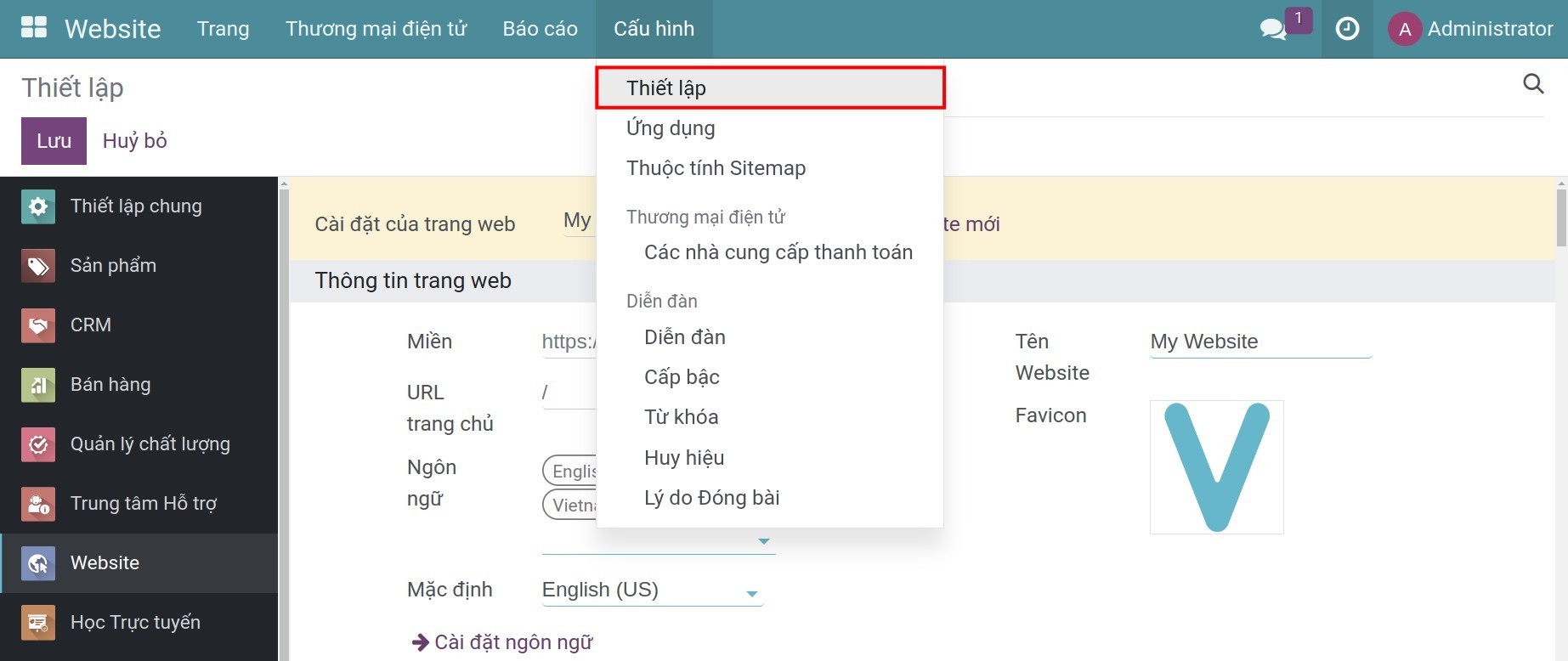Choose Thiết lập from Cấu hình menu

[x=769, y=88]
